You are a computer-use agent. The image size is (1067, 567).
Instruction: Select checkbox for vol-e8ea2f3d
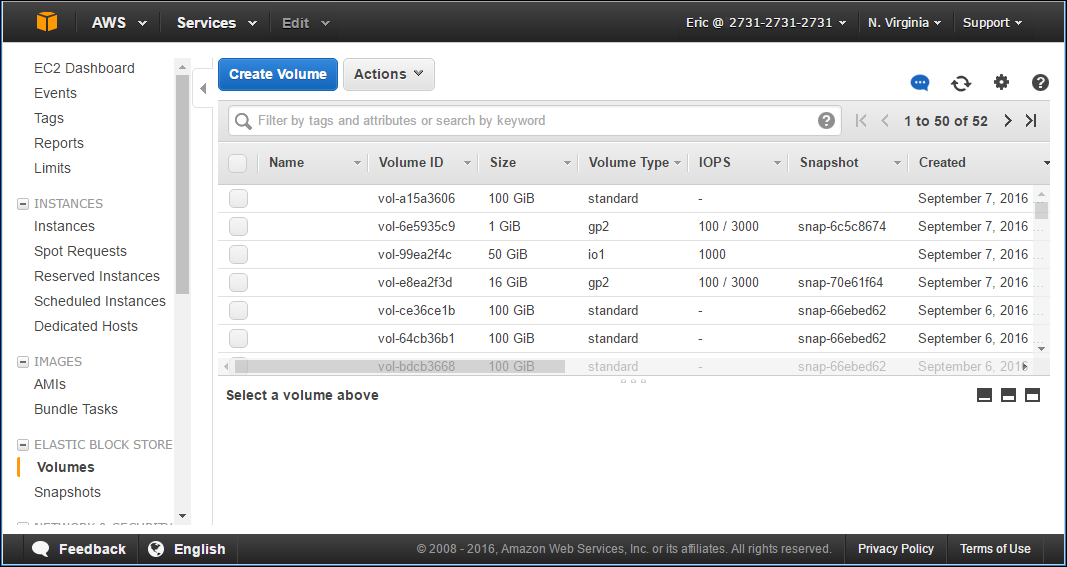(238, 282)
